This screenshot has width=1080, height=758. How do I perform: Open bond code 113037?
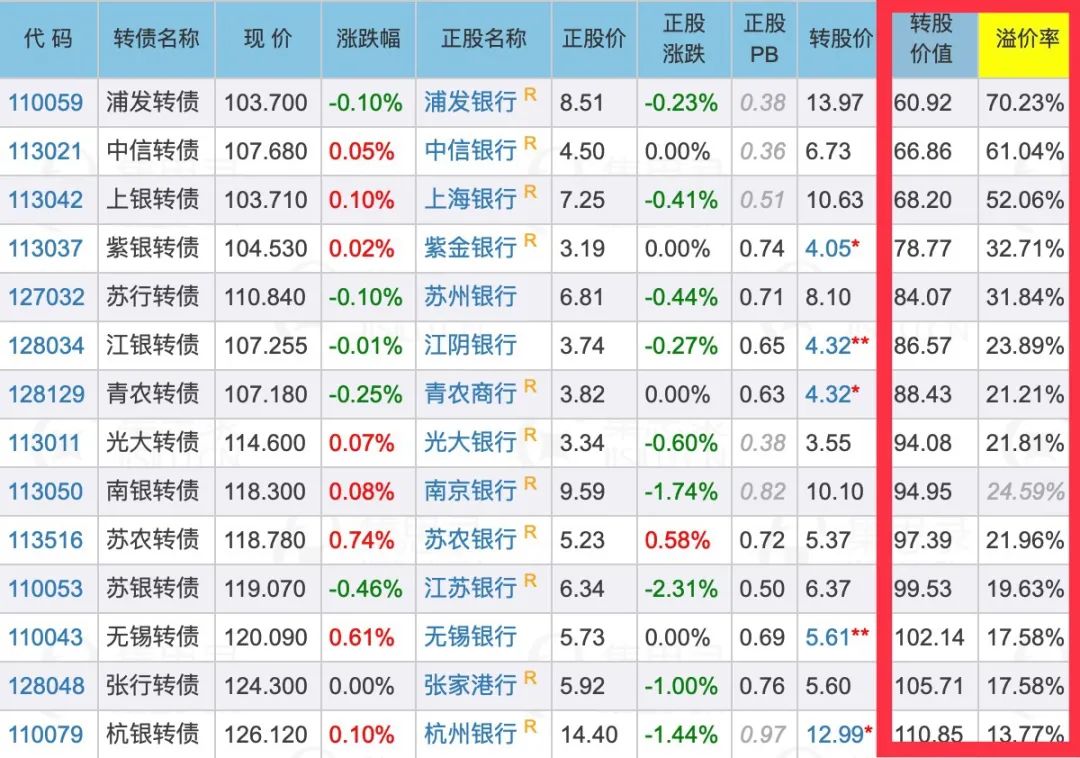click(45, 249)
